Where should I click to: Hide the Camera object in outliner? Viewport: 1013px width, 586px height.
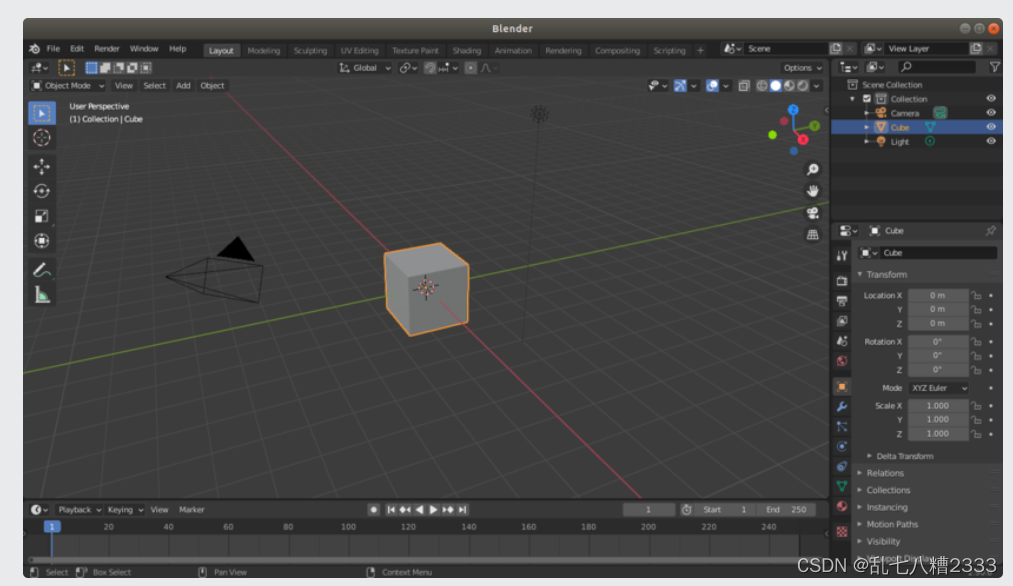click(991, 113)
